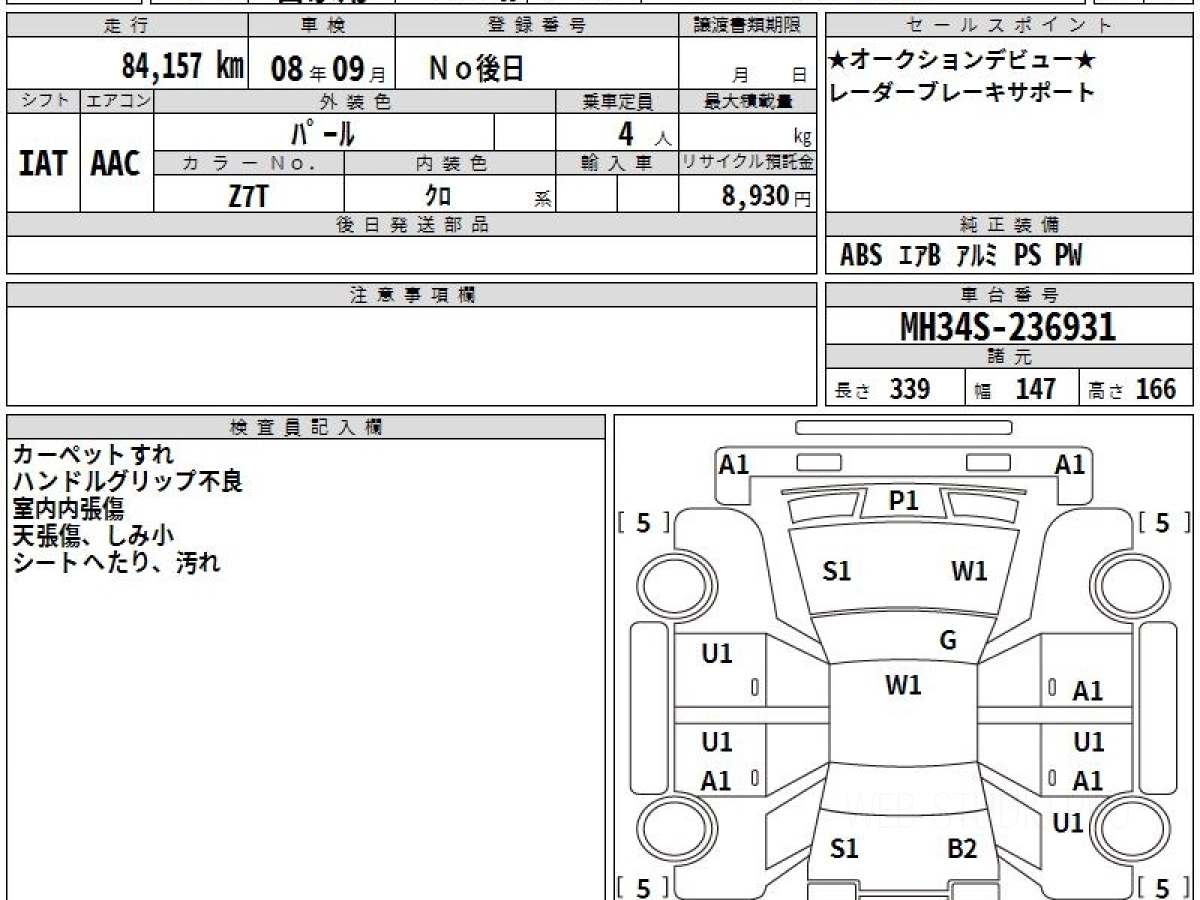Select the シフト header cell

[x=43, y=101]
